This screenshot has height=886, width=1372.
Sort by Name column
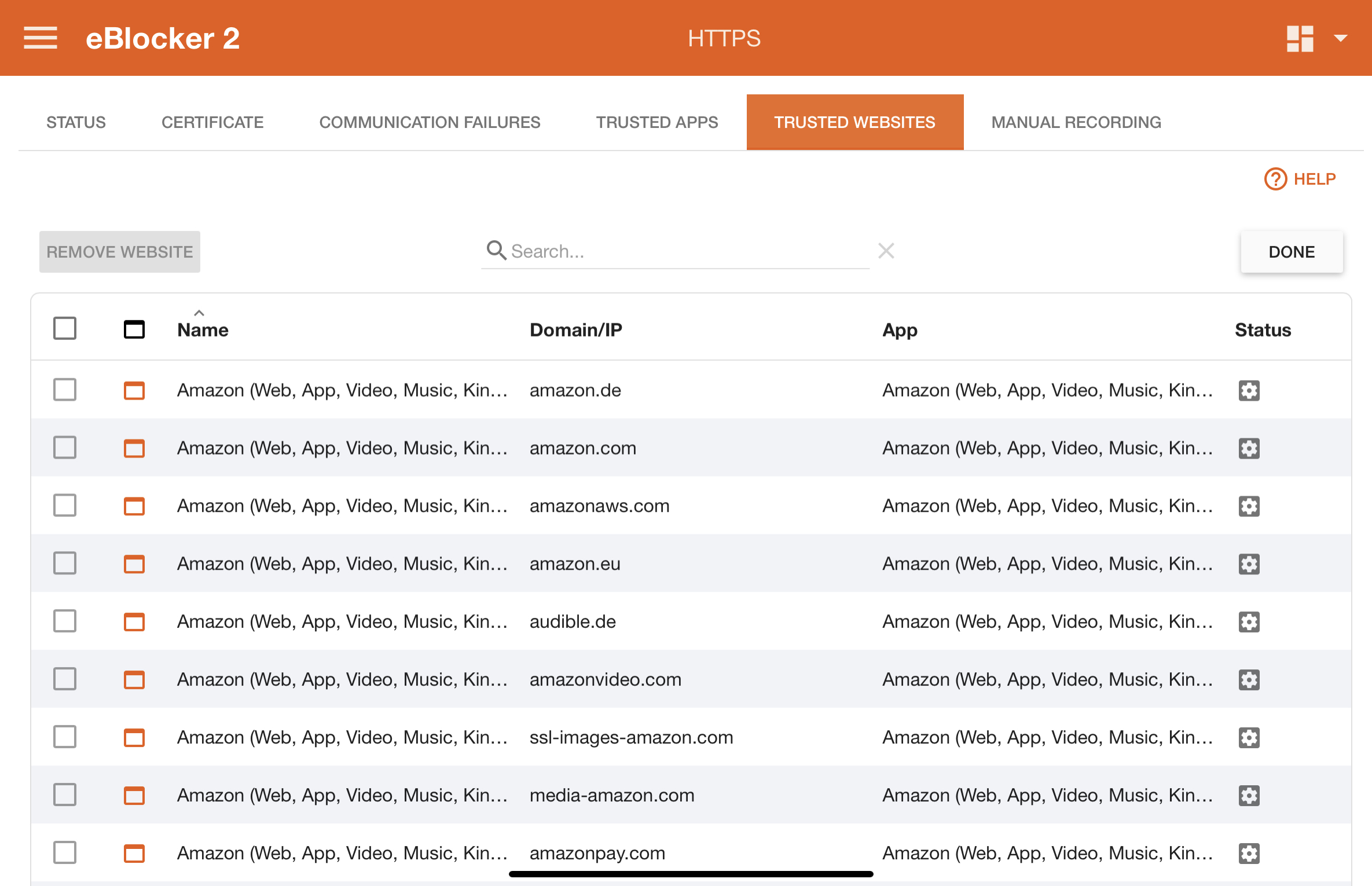203,329
